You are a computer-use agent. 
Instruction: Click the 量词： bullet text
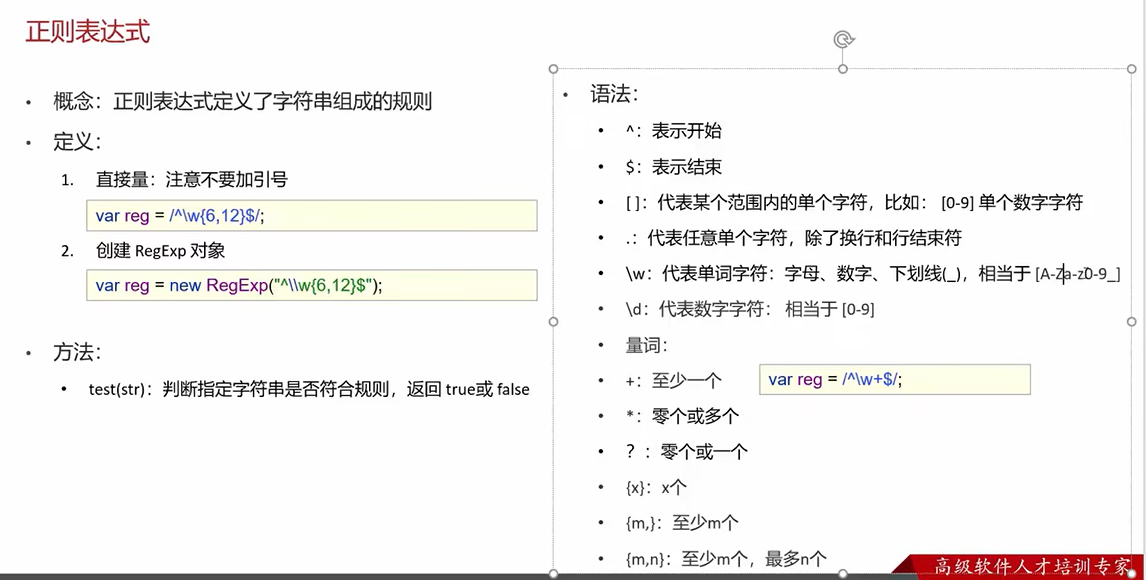coord(647,345)
